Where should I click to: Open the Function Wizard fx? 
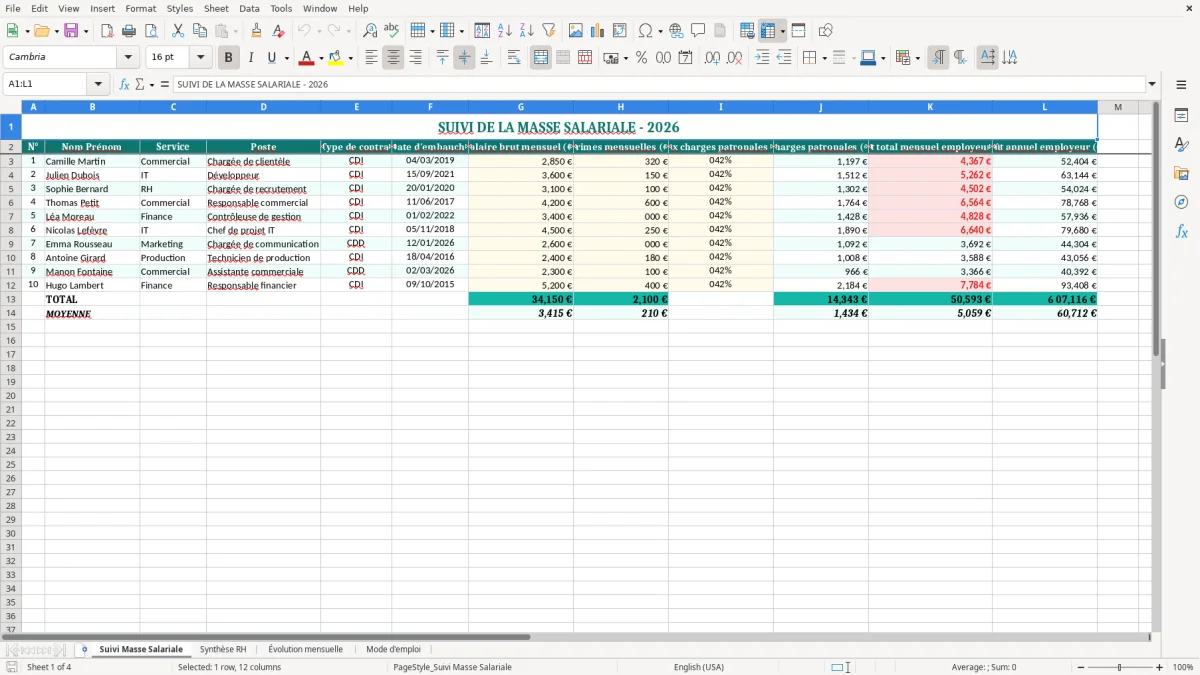tap(125, 84)
